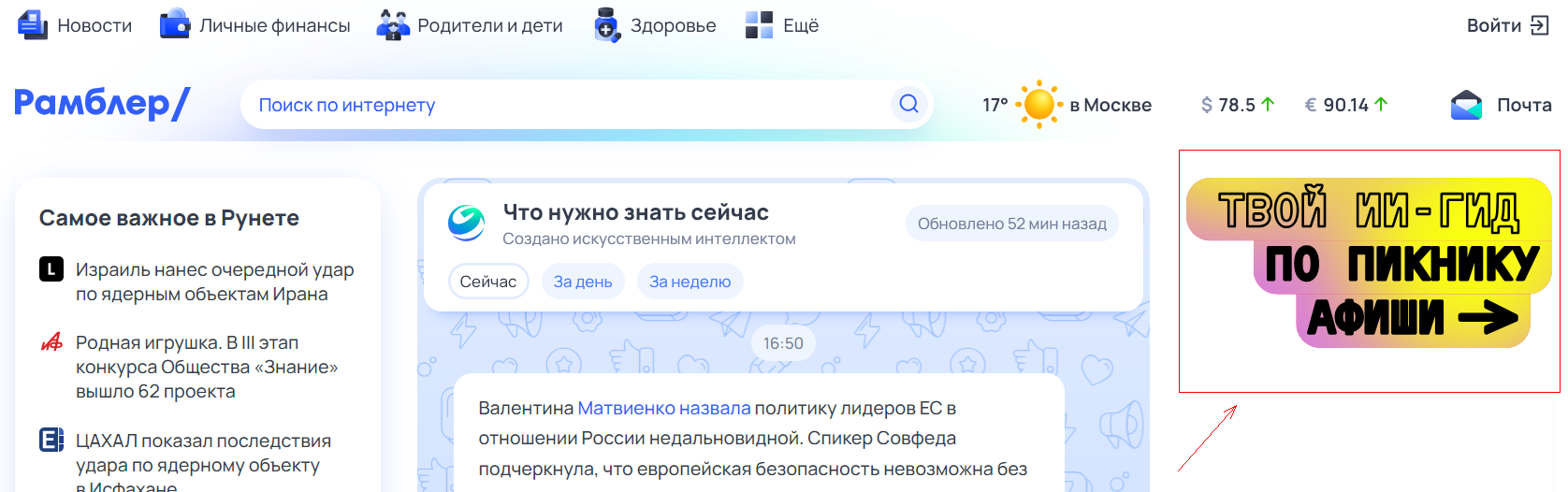Click the AI summary round logo icon

coord(466,223)
